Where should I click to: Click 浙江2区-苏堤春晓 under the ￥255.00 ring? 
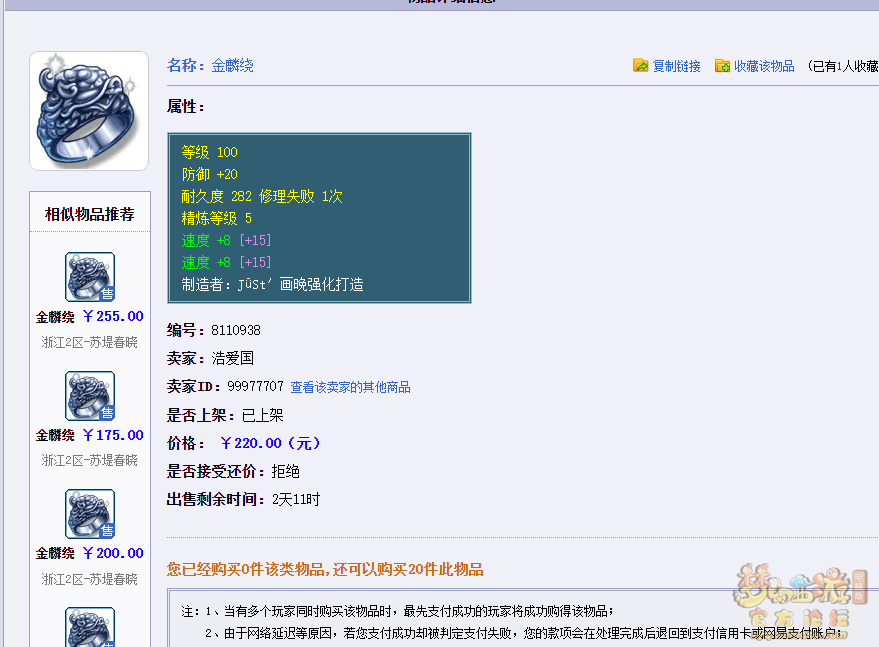[x=90, y=342]
